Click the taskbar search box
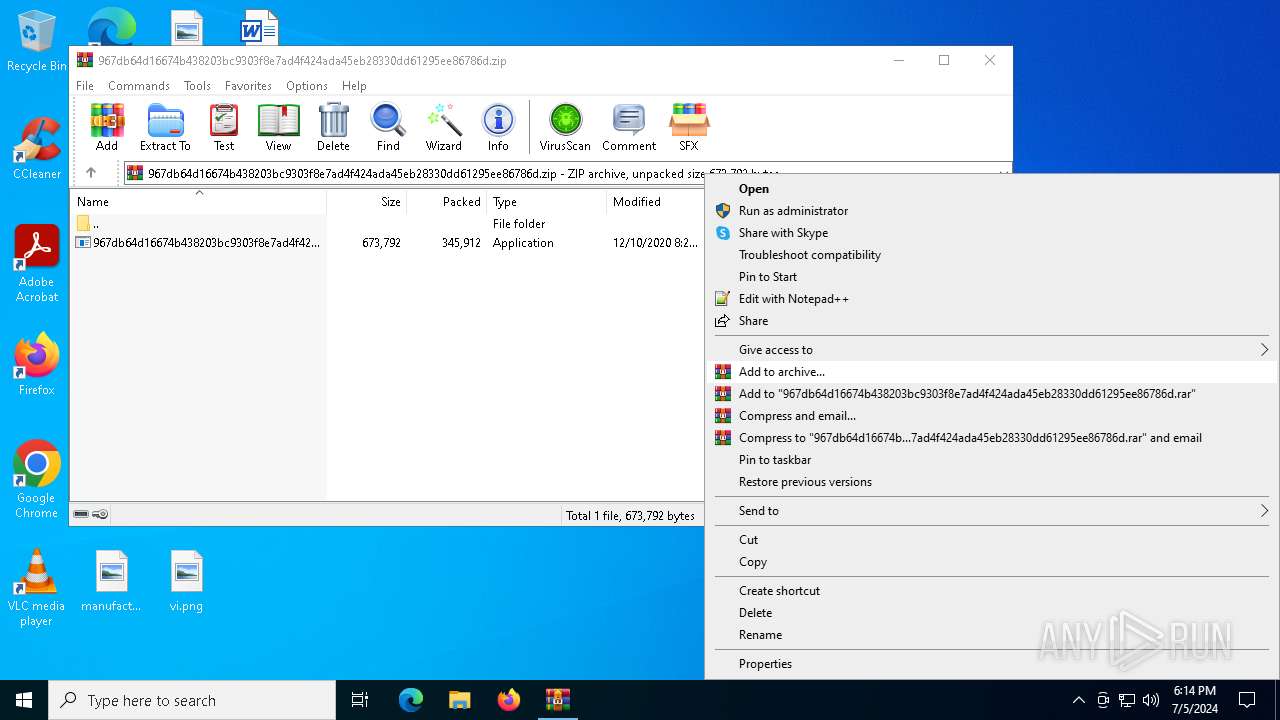 192,700
